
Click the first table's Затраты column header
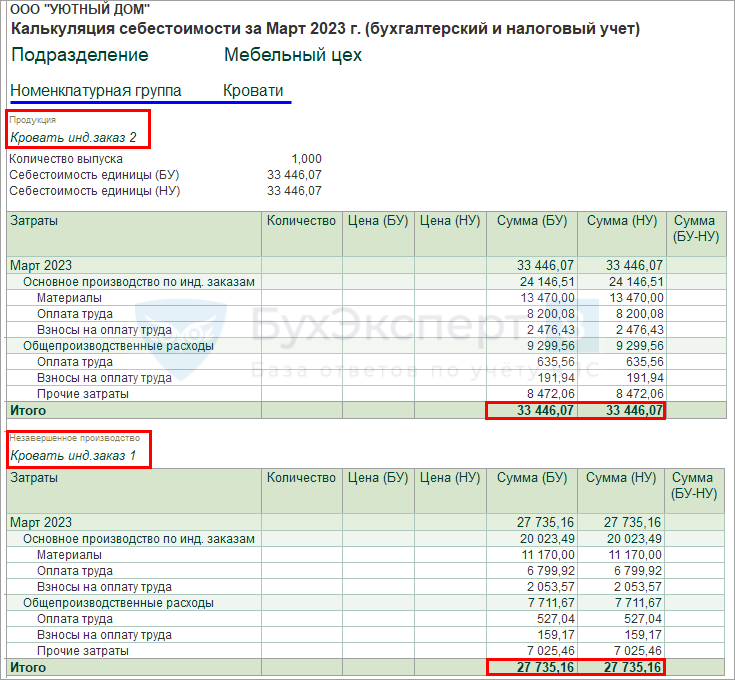[x=134, y=234]
